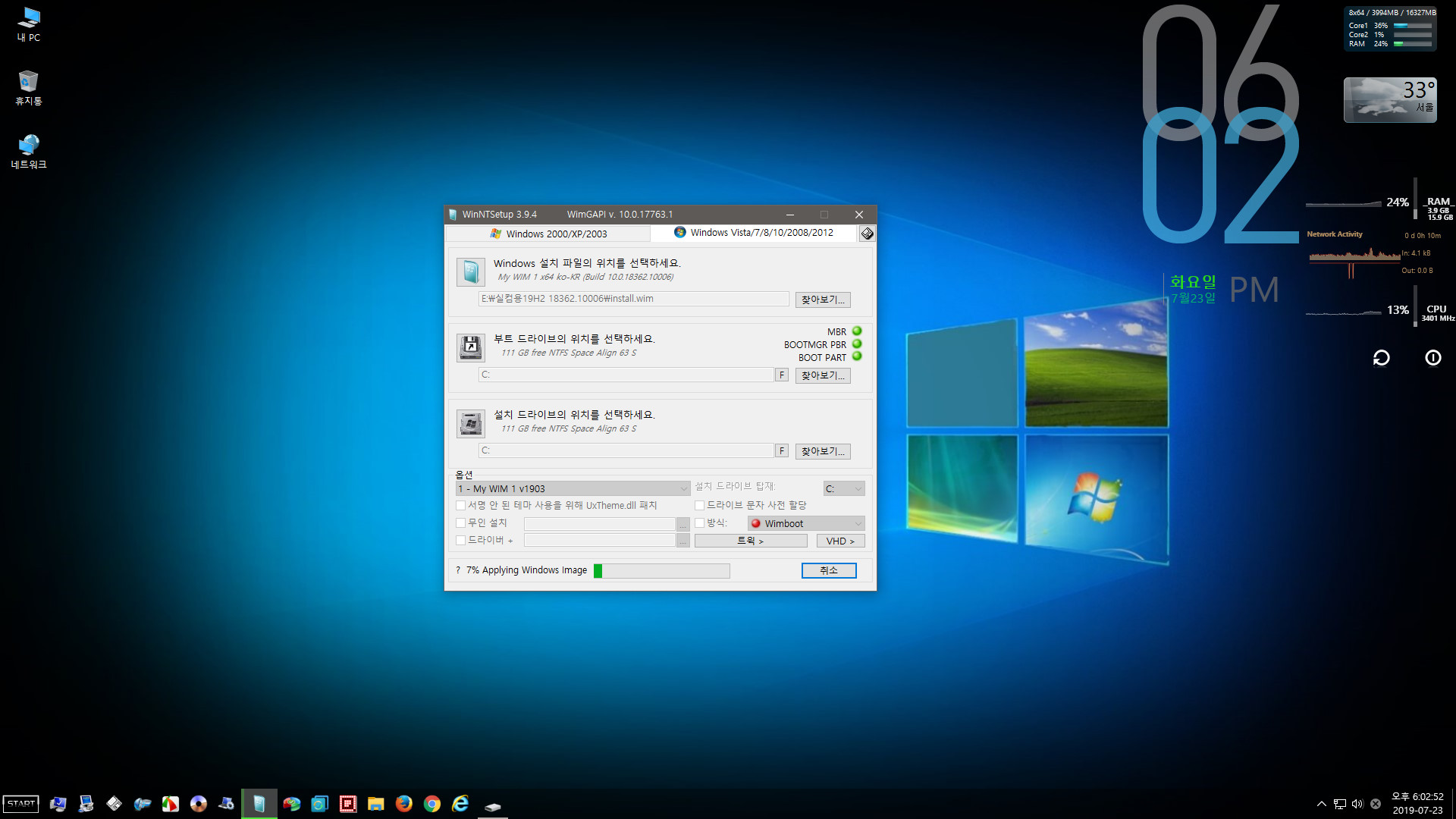Click the Applying Windows Image progress bar
1456x819 pixels.
662,571
